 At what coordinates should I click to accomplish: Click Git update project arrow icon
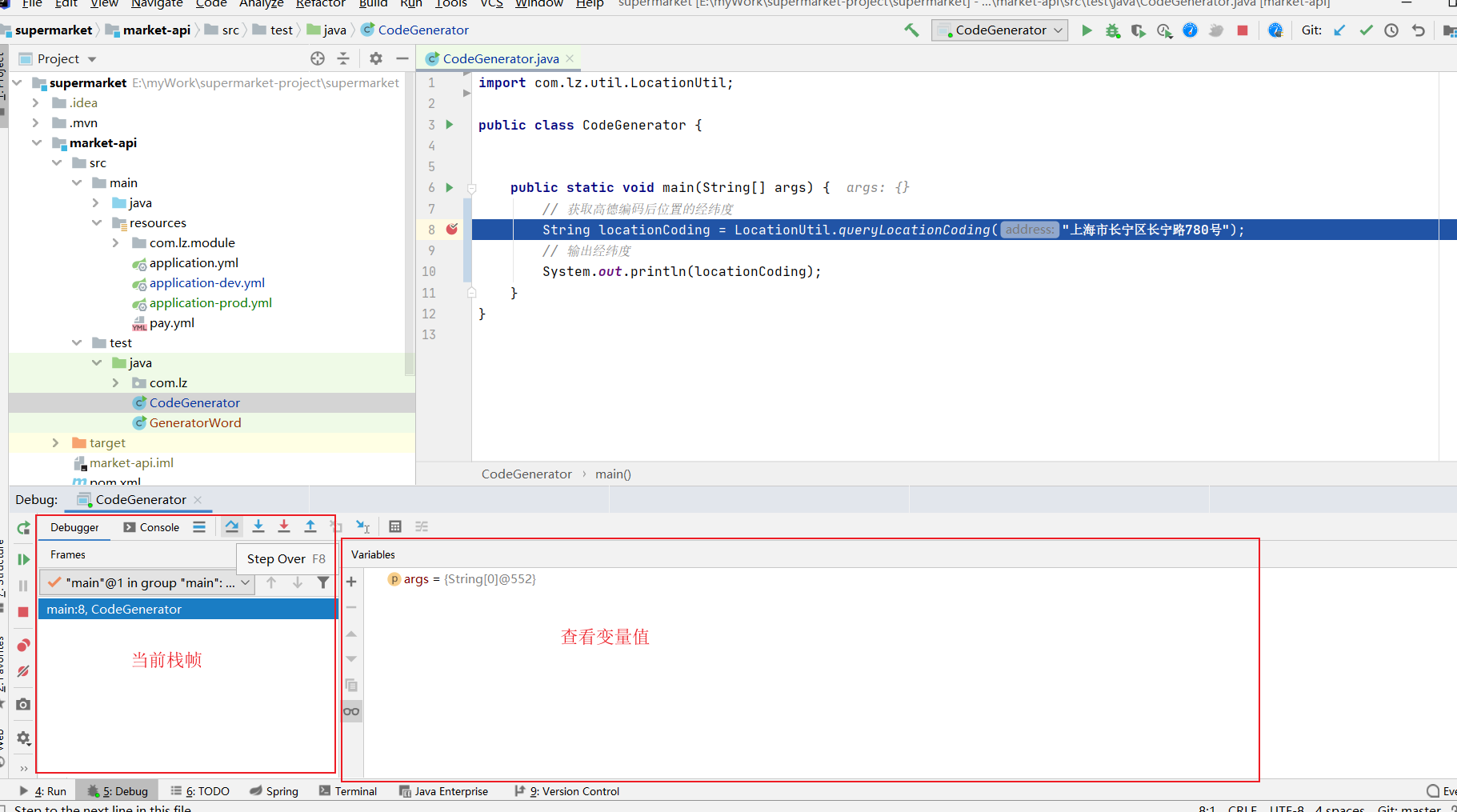(x=1339, y=30)
